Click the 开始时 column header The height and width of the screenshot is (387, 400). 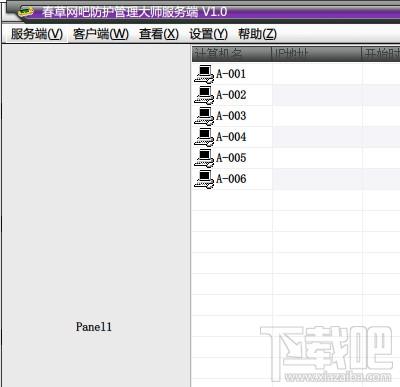[x=381, y=54]
